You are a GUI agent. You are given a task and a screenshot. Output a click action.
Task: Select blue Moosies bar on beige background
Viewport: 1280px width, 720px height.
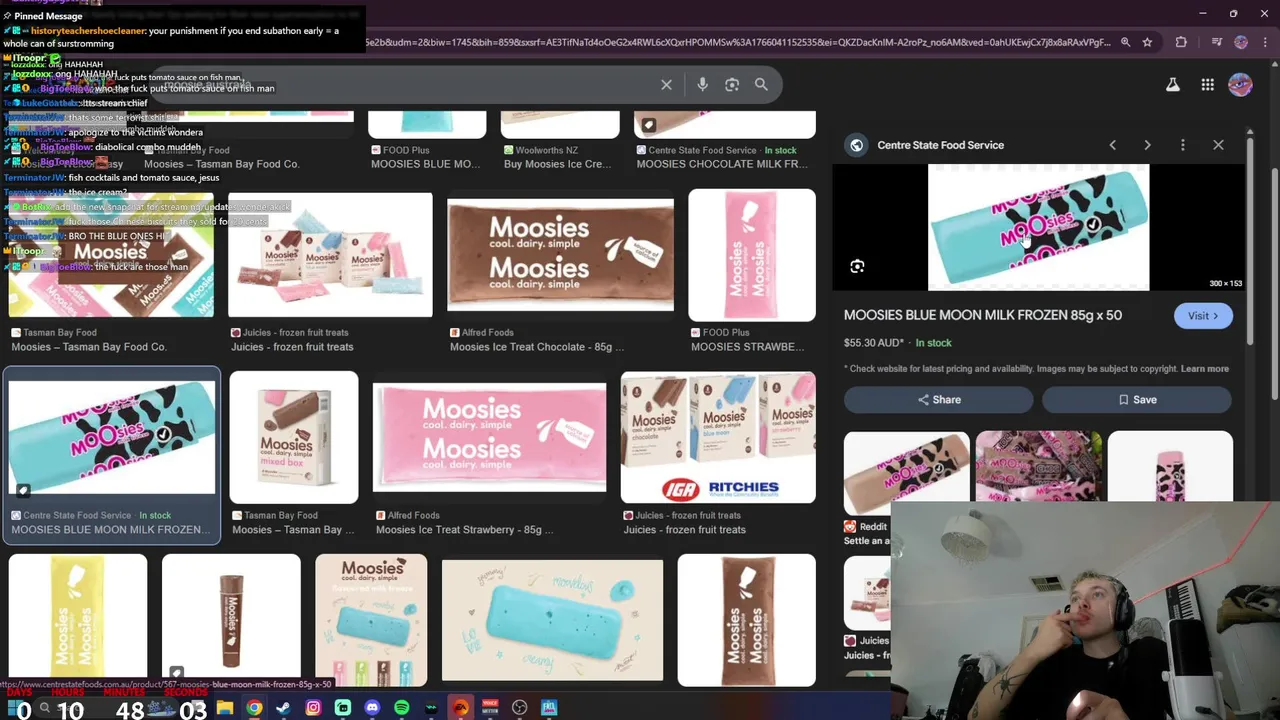tap(552, 620)
